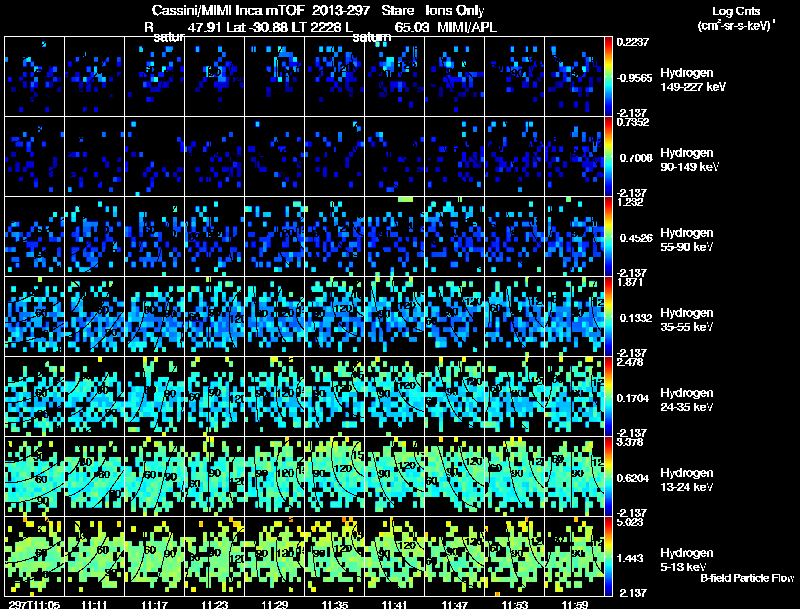This screenshot has width=800, height=609.
Task: Click the colorbar value '0.7352'
Action: point(633,122)
